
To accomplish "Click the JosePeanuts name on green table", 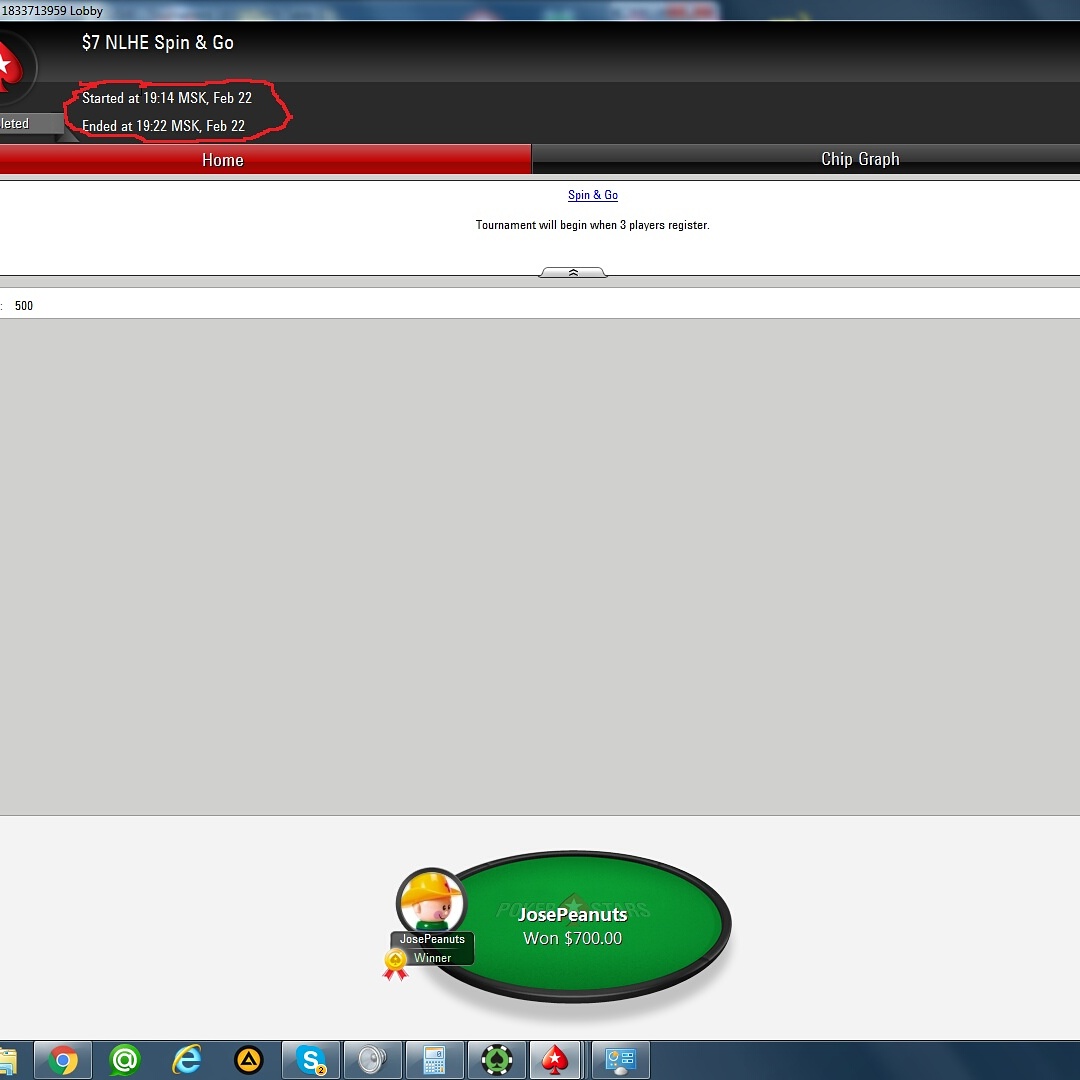I will (x=572, y=915).
